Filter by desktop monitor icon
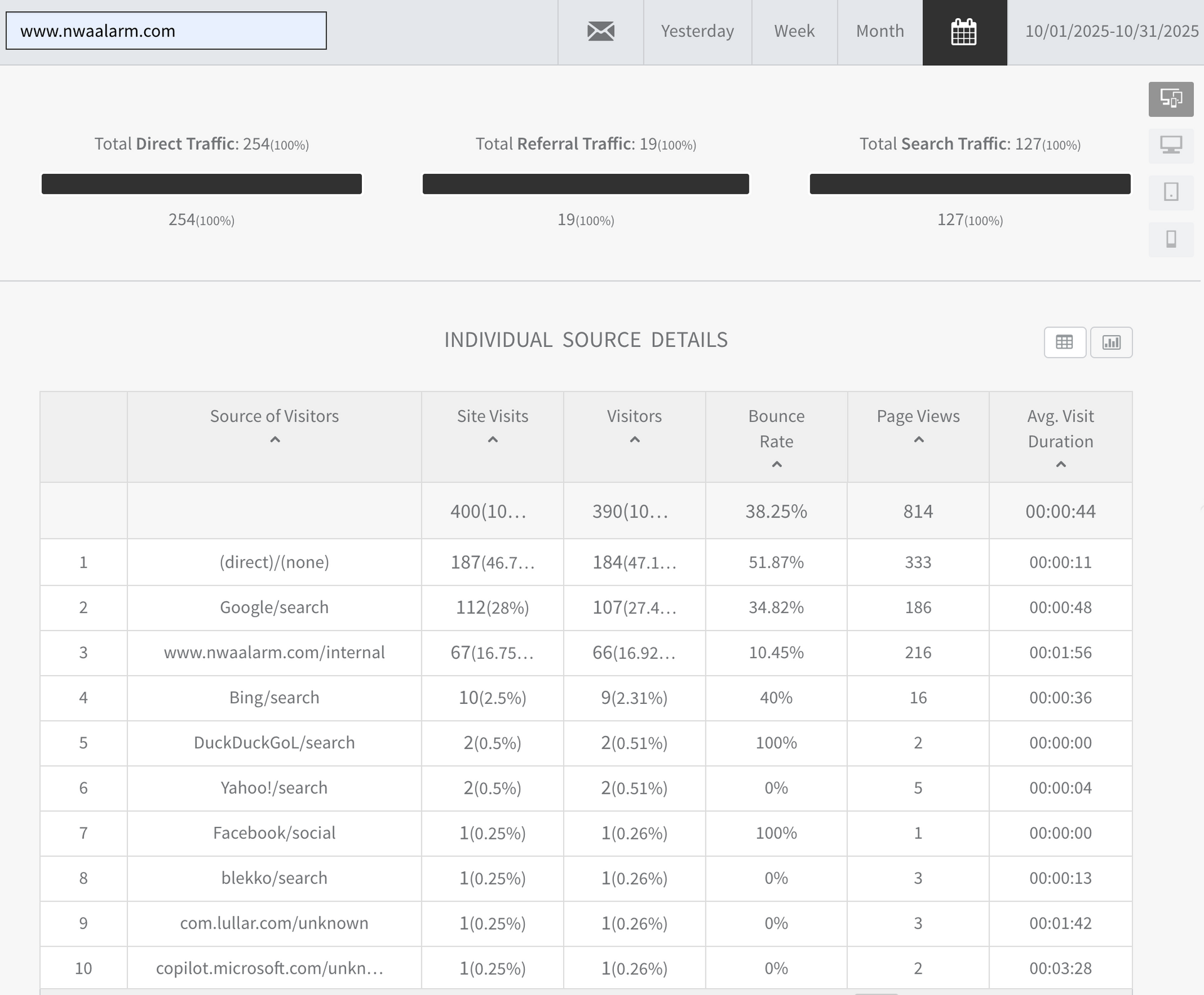Image resolution: width=1204 pixels, height=995 pixels. coord(1170,146)
